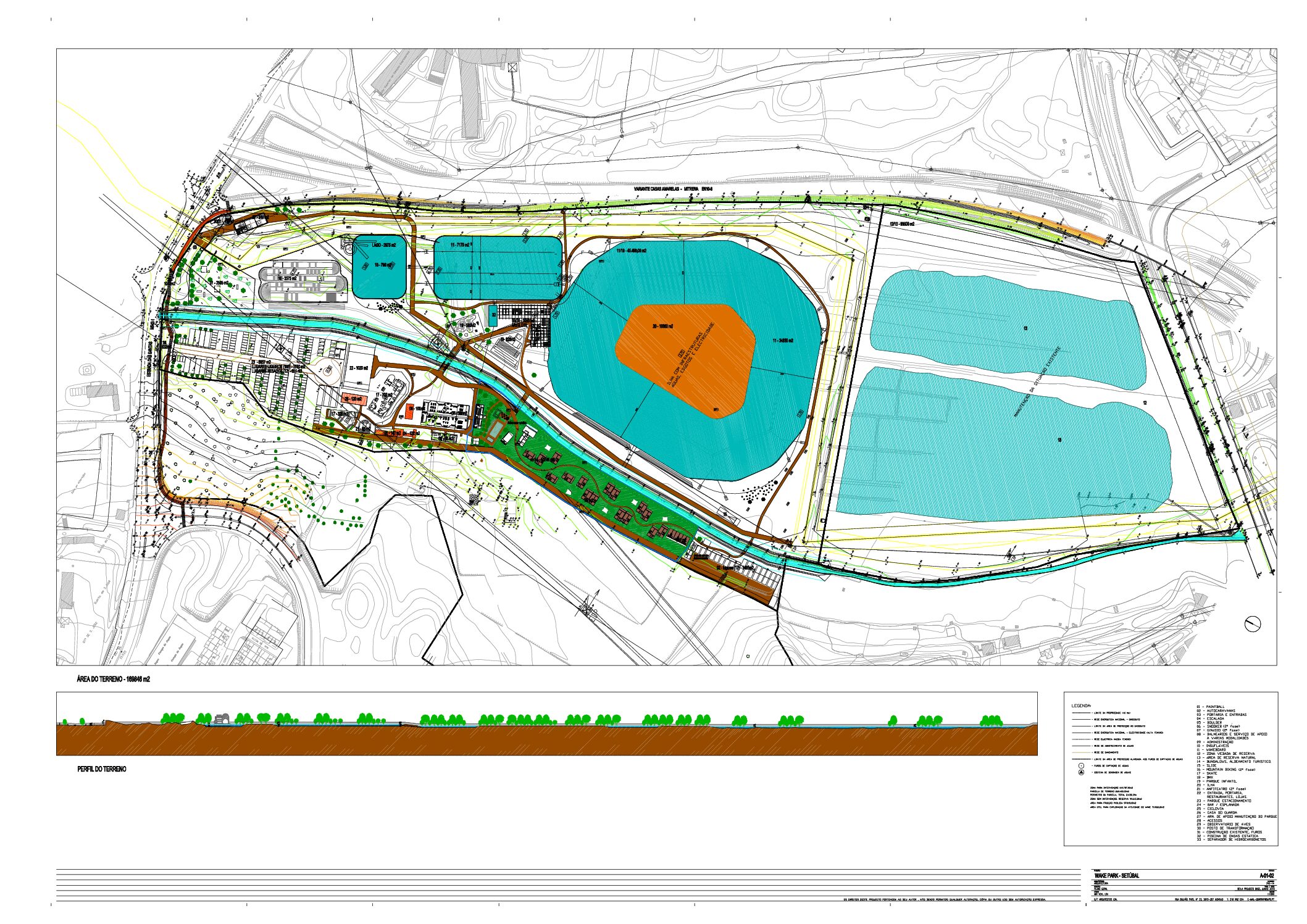Click the LAGO 2975 m2 teal lake
The width and height of the screenshot is (1307, 924).
[x=379, y=266]
